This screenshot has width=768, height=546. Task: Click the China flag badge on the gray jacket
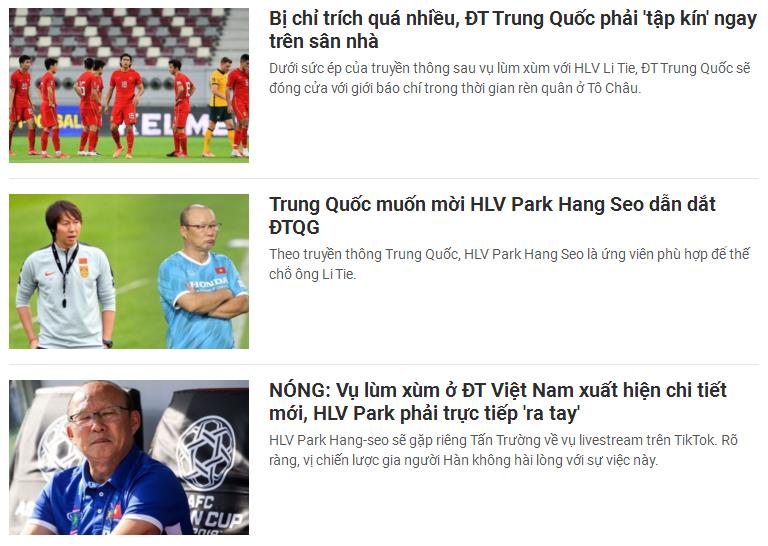pyautogui.click(x=84, y=268)
